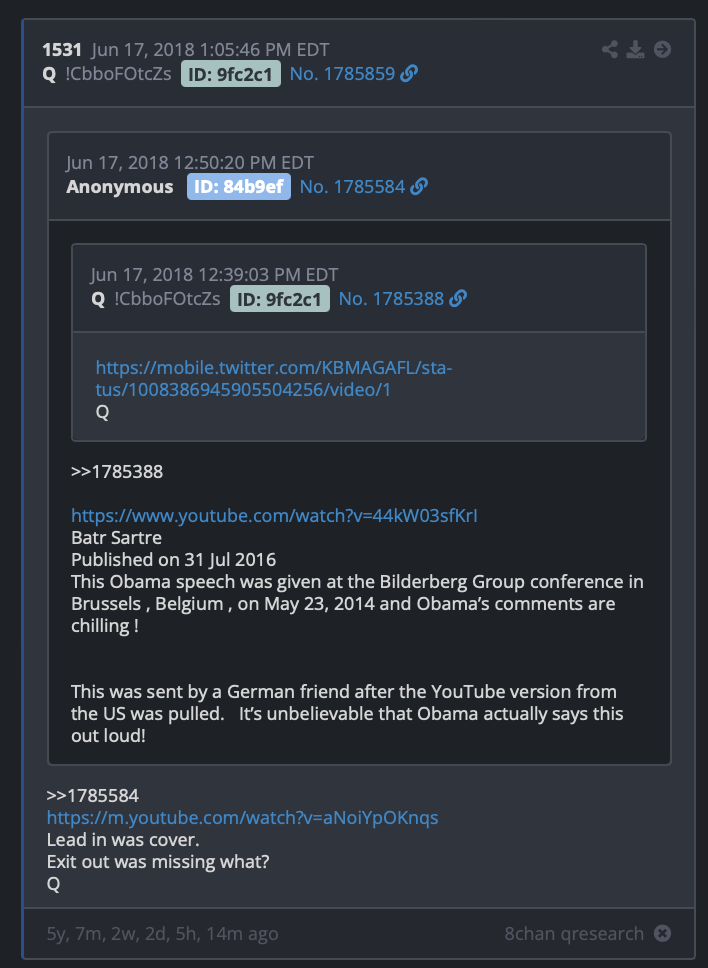Image resolution: width=708 pixels, height=968 pixels.
Task: Open m.youtube.com link ending aNoiYpOKnqs
Action: click(243, 818)
